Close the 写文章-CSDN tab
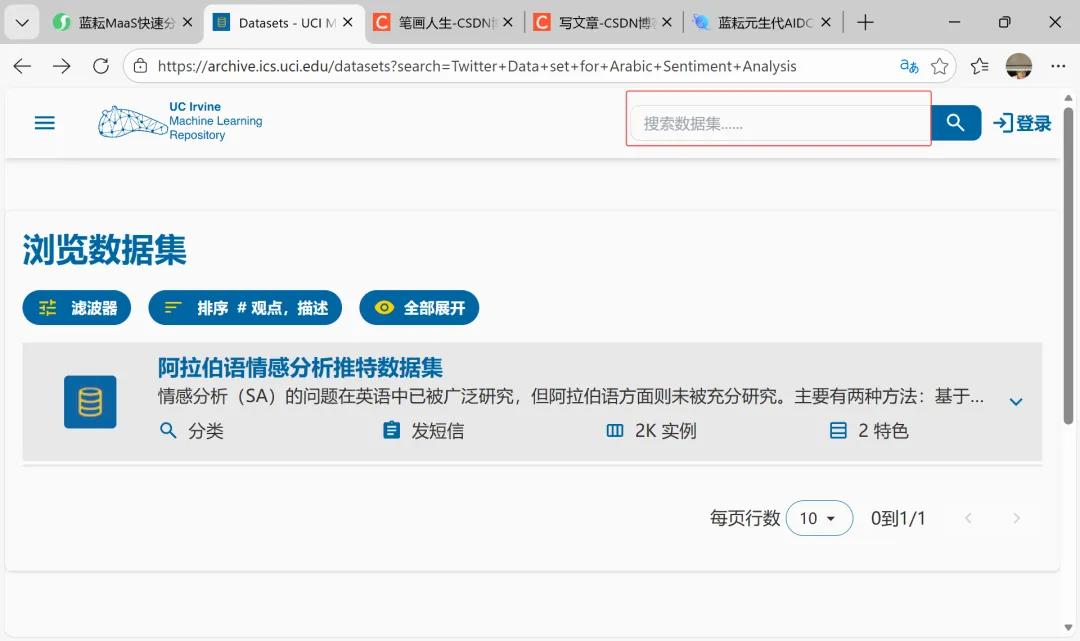This screenshot has width=1080, height=641. [667, 22]
